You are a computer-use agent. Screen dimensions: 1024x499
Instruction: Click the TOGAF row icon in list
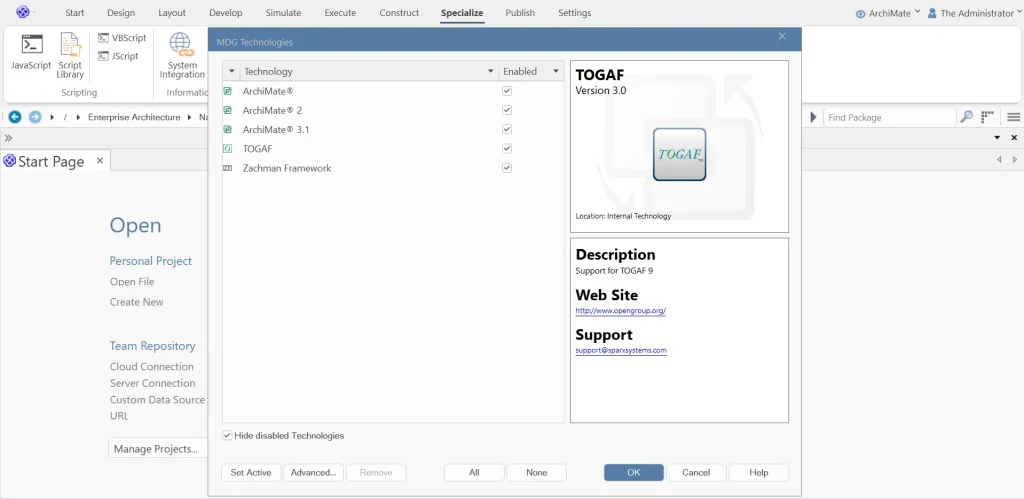click(228, 149)
